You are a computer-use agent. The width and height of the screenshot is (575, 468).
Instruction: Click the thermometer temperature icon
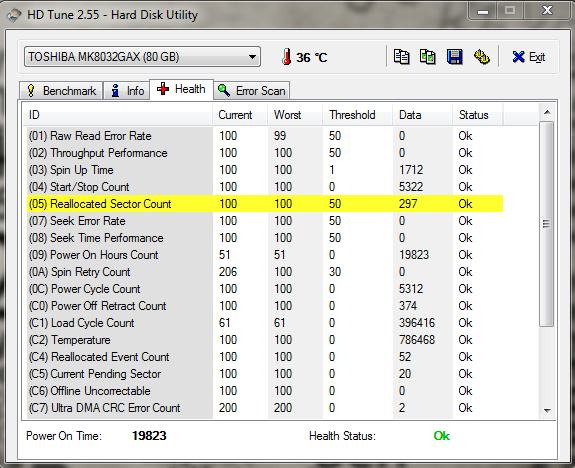(x=286, y=56)
